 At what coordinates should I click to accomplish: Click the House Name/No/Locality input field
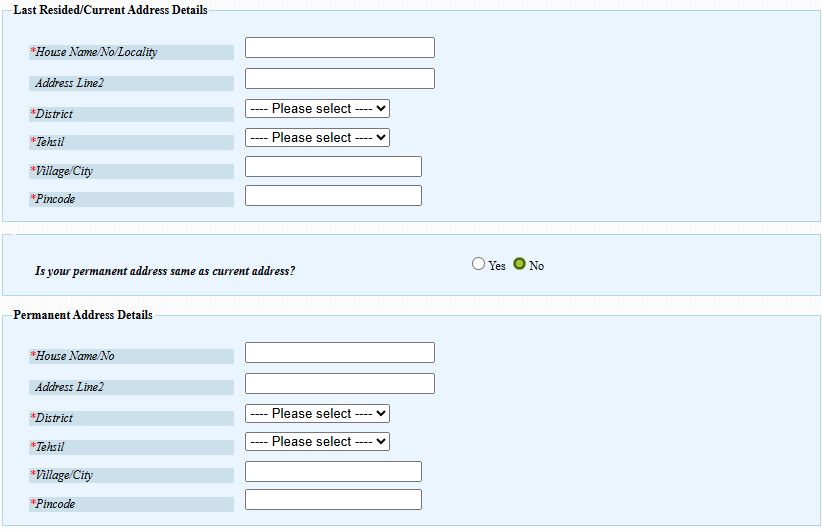click(x=339, y=48)
